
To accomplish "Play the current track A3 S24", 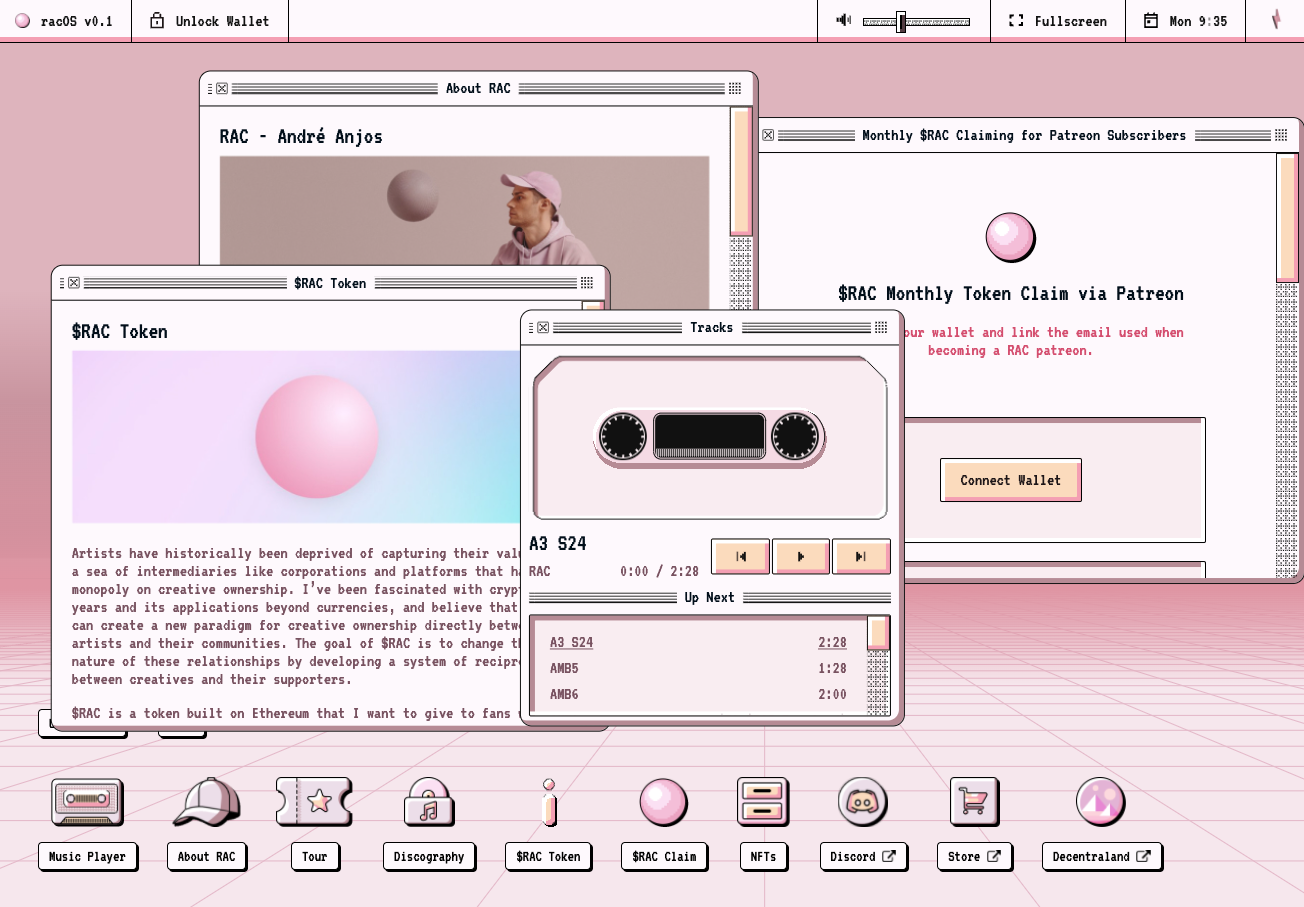I will tap(800, 557).
